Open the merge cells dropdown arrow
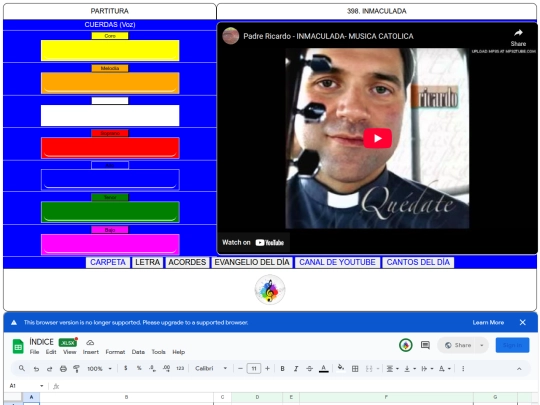Screen dimensions: 540x405 click(x=378, y=368)
